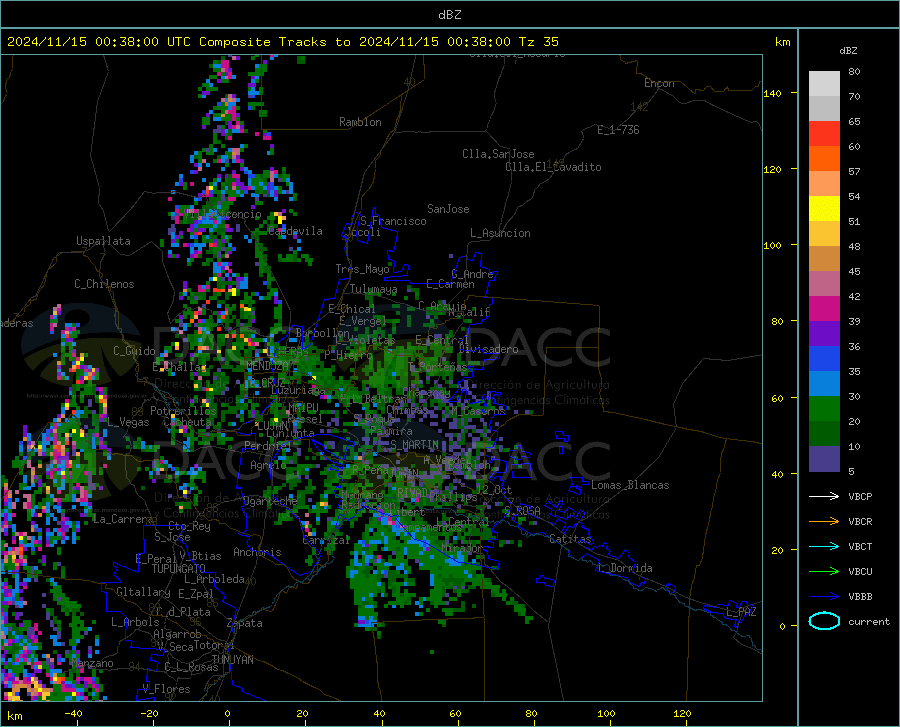This screenshot has height=727, width=900.
Task: Click the 'L_PAZ' map label
Action: coord(741,612)
